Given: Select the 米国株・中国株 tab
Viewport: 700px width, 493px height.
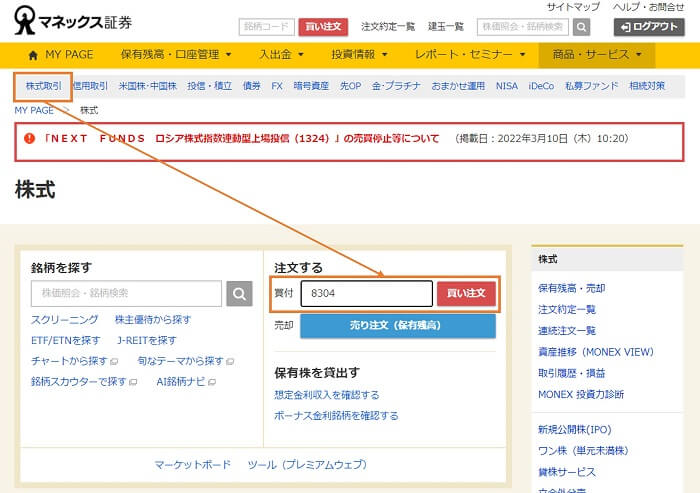Looking at the screenshot, I should 148,86.
